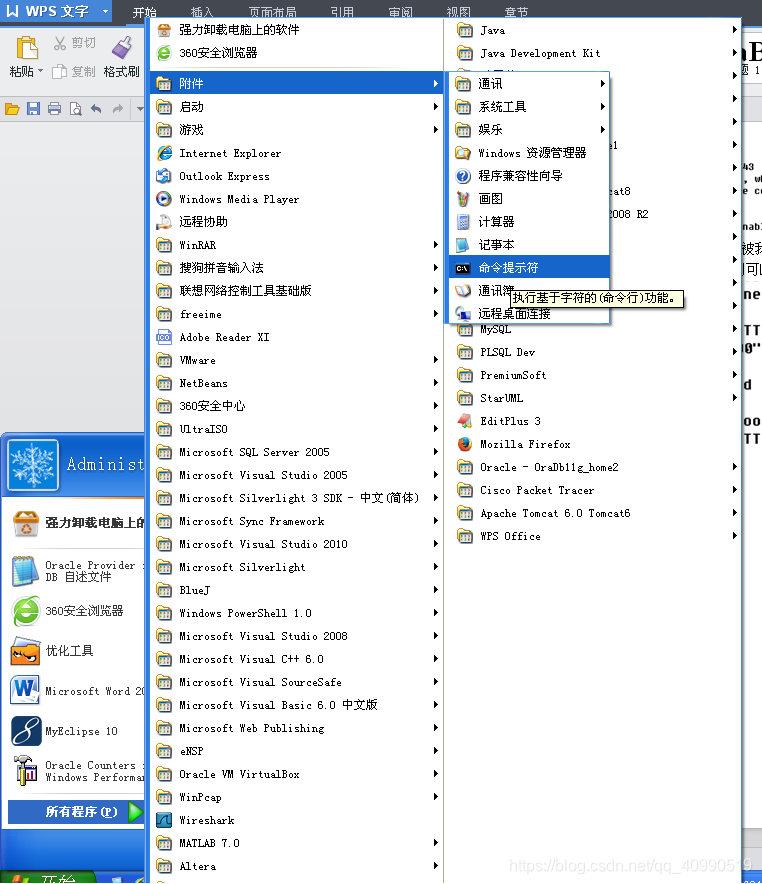Open the eNSP menu entry
762x884 pixels.
click(x=296, y=751)
